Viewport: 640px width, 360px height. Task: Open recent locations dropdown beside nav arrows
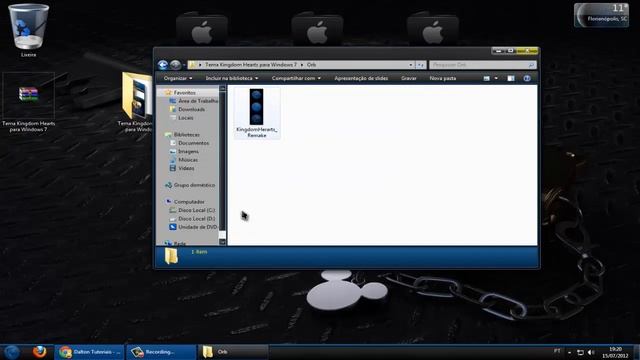(184, 65)
